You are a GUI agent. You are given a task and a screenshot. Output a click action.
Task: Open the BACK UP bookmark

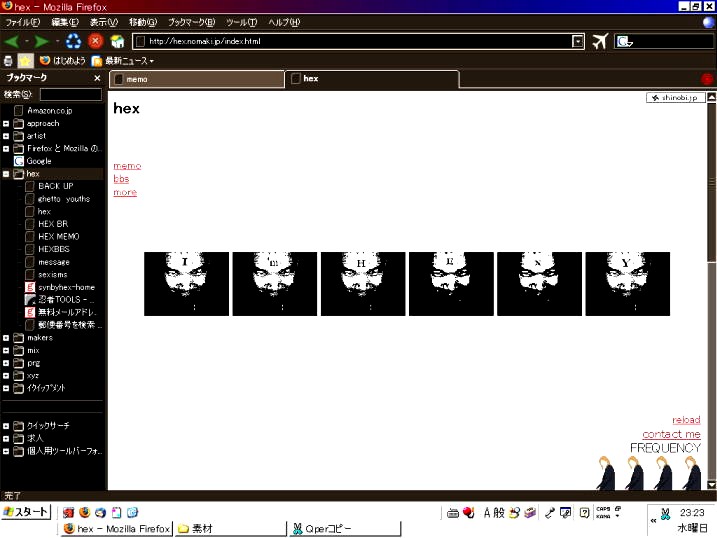point(49,186)
